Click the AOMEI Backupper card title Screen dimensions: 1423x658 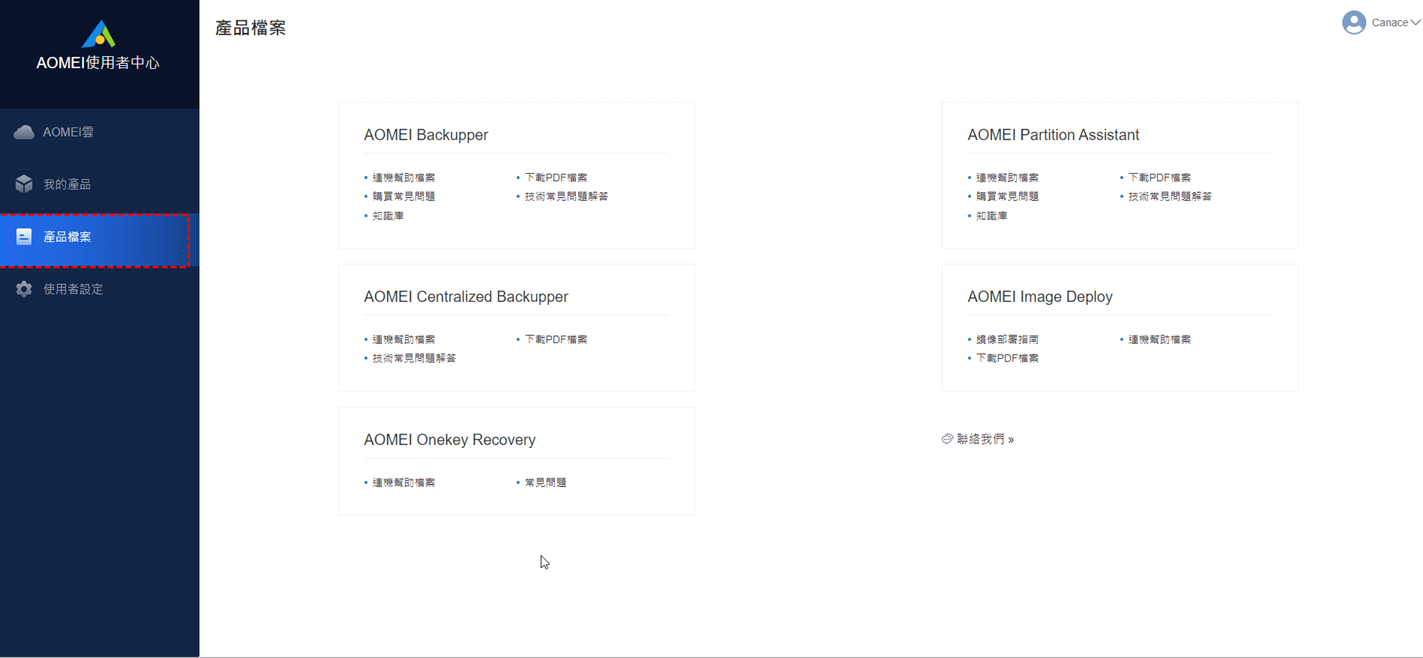click(426, 135)
